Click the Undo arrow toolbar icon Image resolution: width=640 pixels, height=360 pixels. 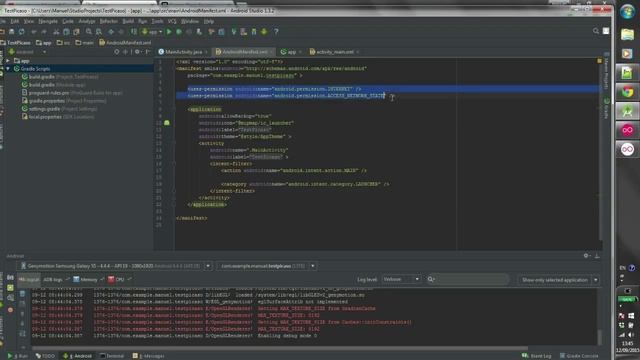(34, 31)
